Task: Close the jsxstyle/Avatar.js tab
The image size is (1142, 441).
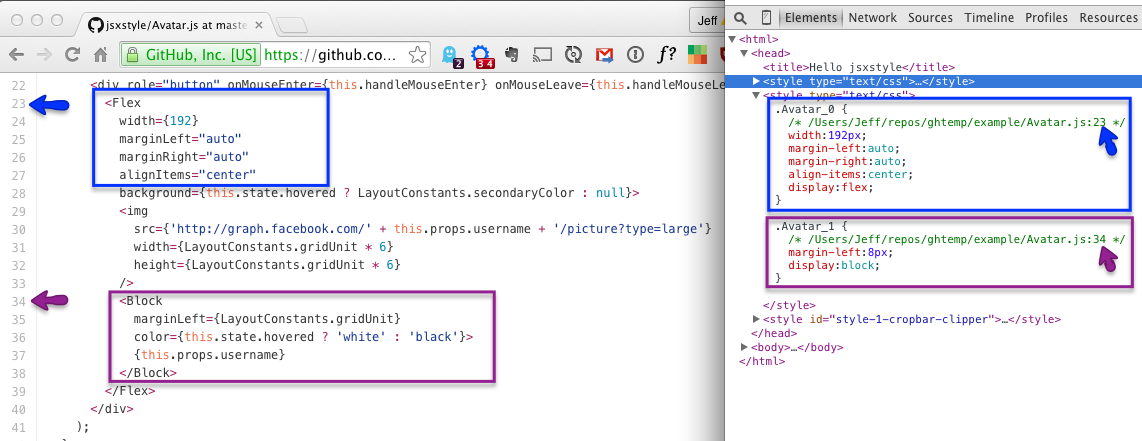Action: coord(260,24)
